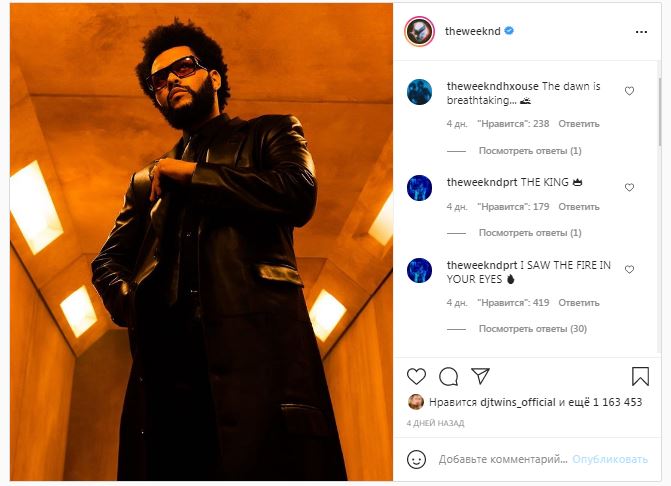Expand replies under theweekndhxouse comment
This screenshot has width=671, height=486.
tap(530, 151)
